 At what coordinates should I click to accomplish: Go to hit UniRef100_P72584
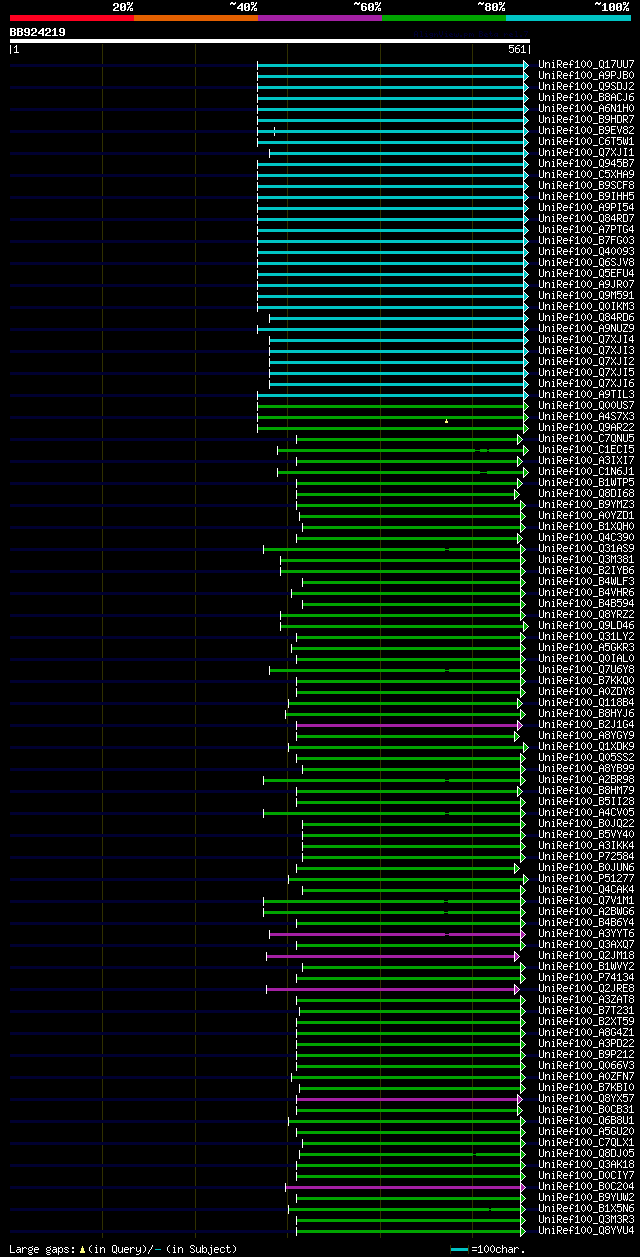point(586,856)
